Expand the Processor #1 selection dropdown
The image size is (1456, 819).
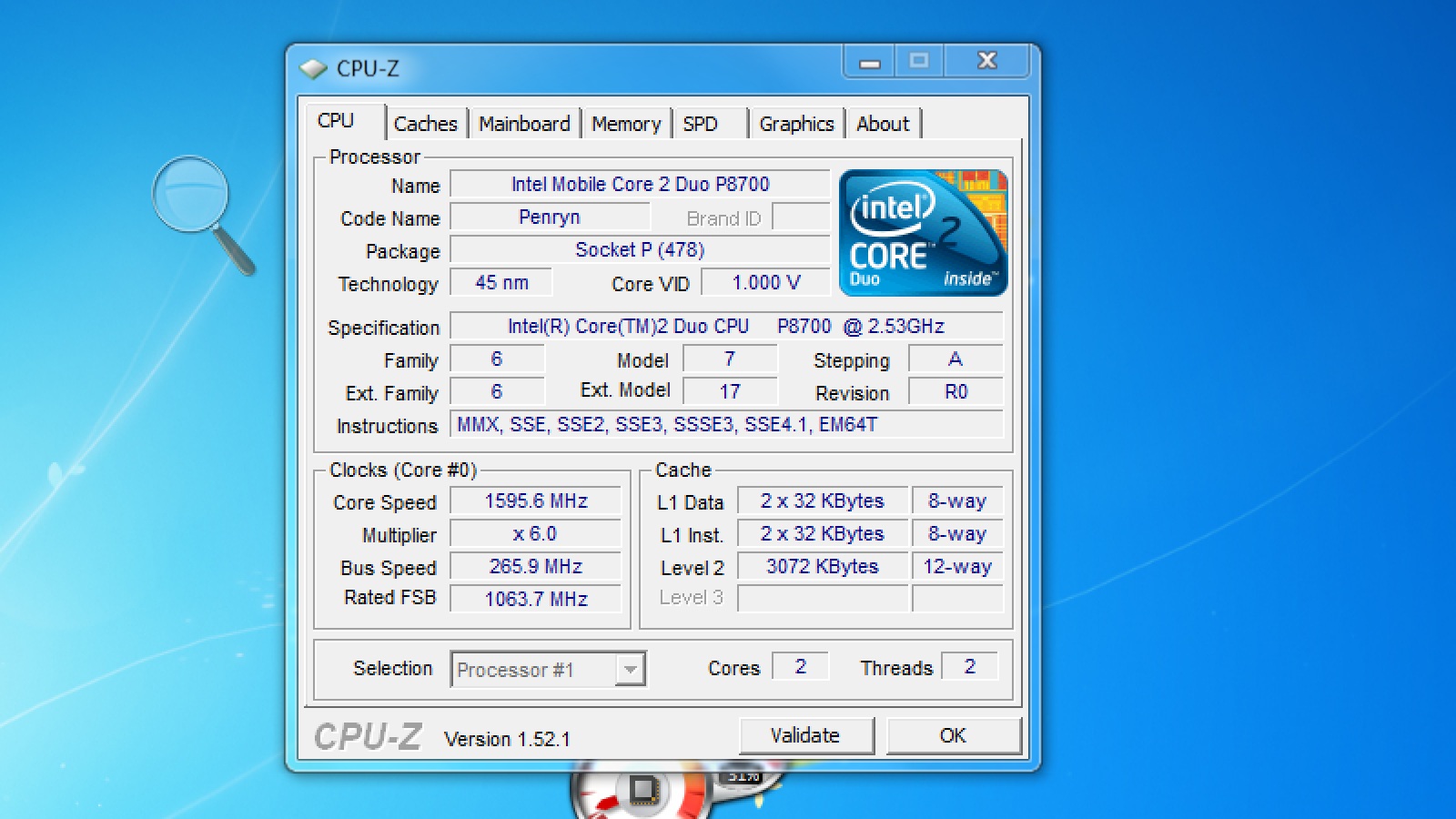click(630, 670)
